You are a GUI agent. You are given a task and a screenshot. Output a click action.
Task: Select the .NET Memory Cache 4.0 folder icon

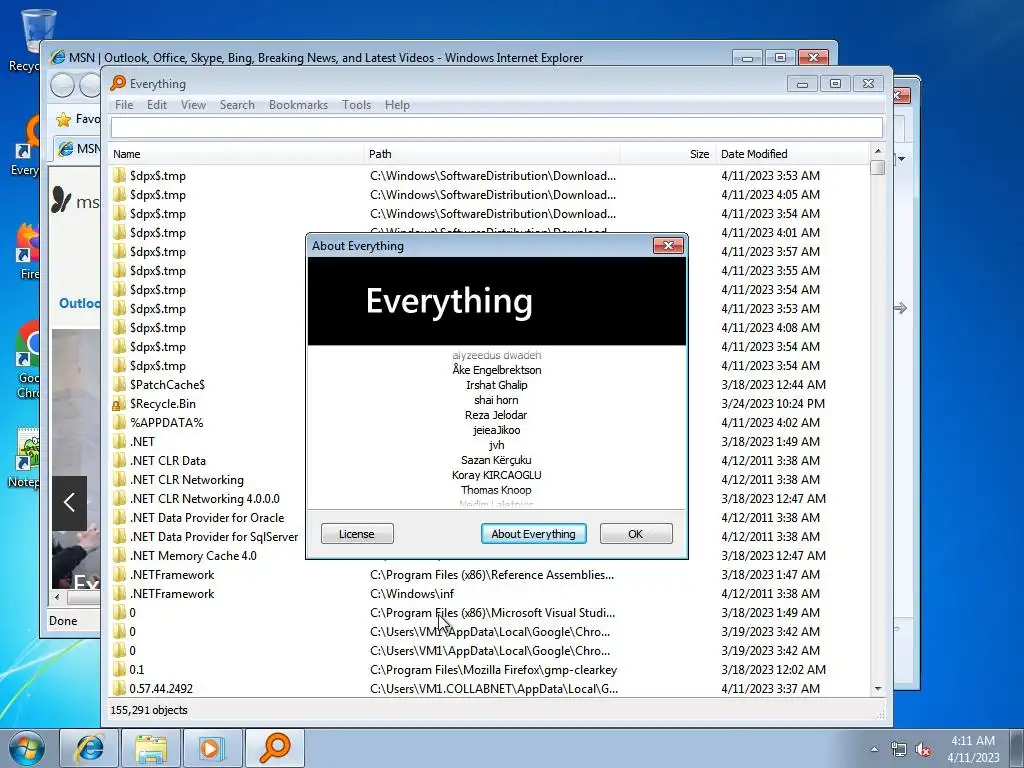[x=119, y=556]
